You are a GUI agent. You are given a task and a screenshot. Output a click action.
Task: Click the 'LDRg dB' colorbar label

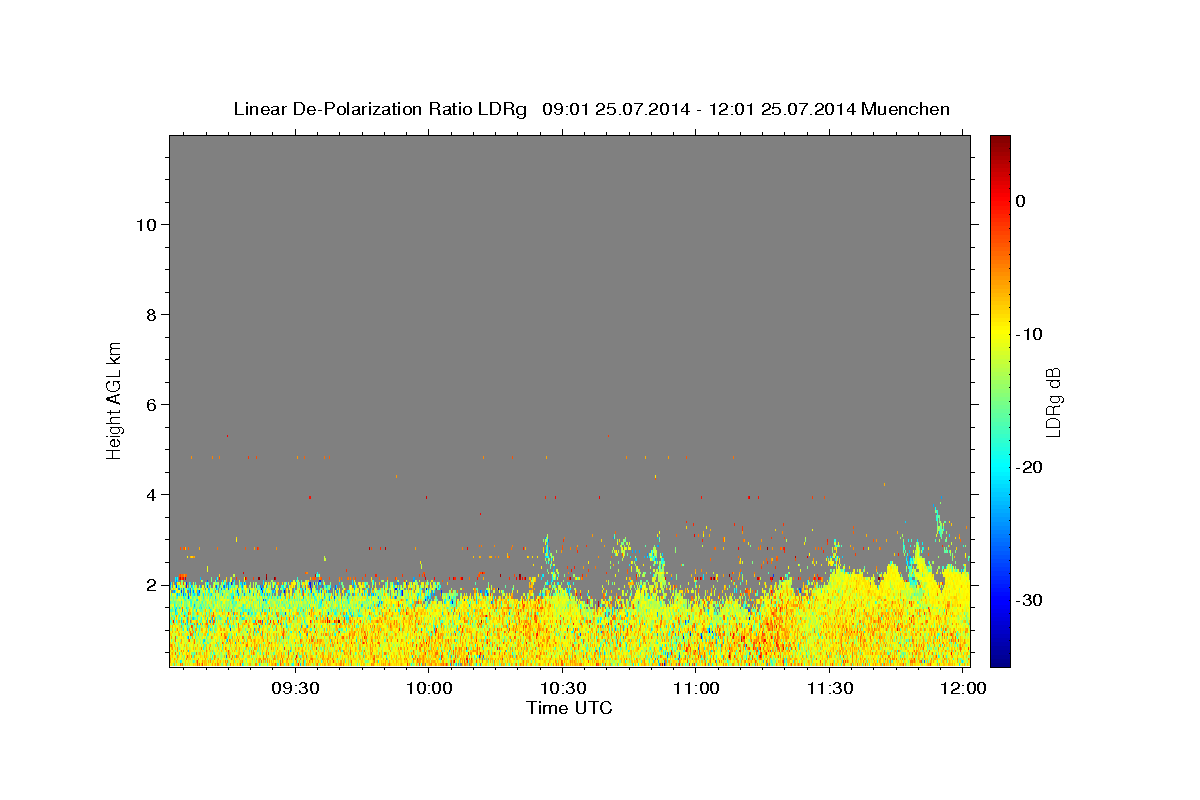(1053, 402)
